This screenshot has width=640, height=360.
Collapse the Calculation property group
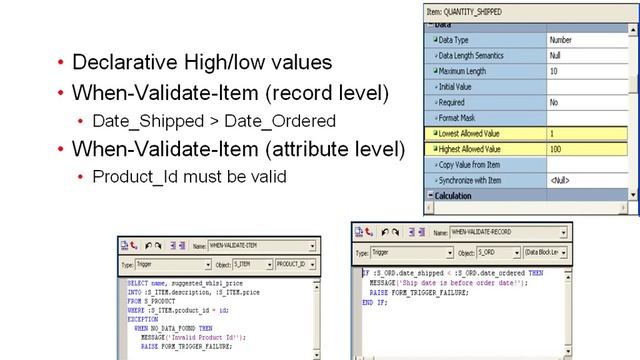point(430,196)
